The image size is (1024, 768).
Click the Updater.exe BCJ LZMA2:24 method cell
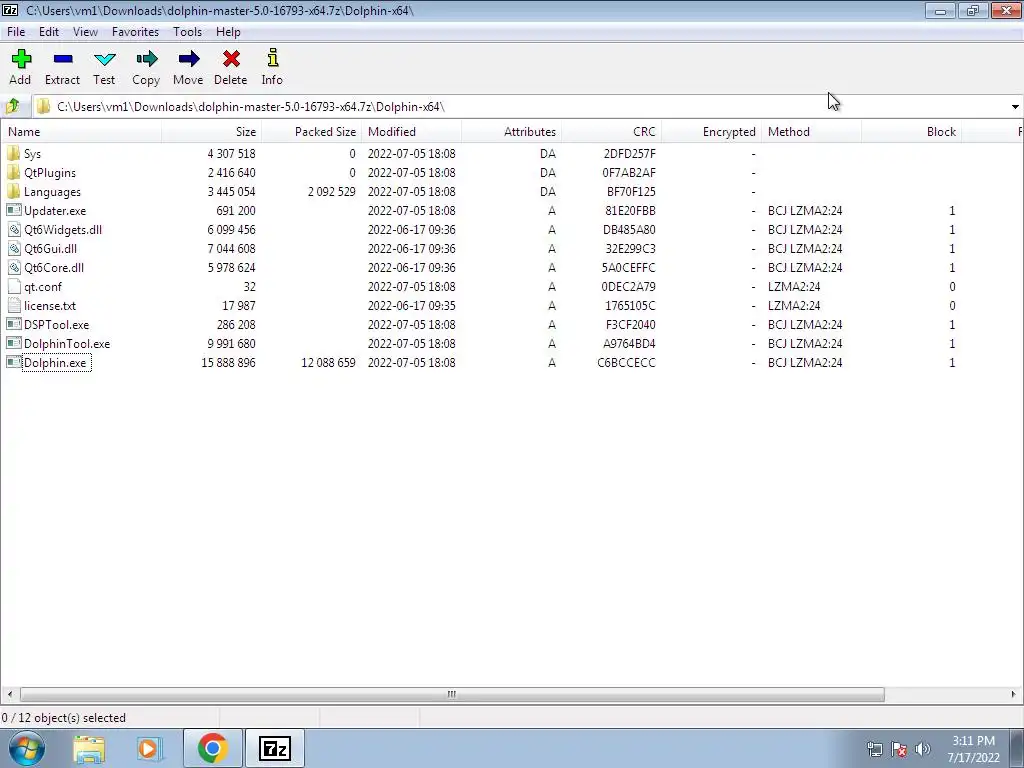(805, 210)
